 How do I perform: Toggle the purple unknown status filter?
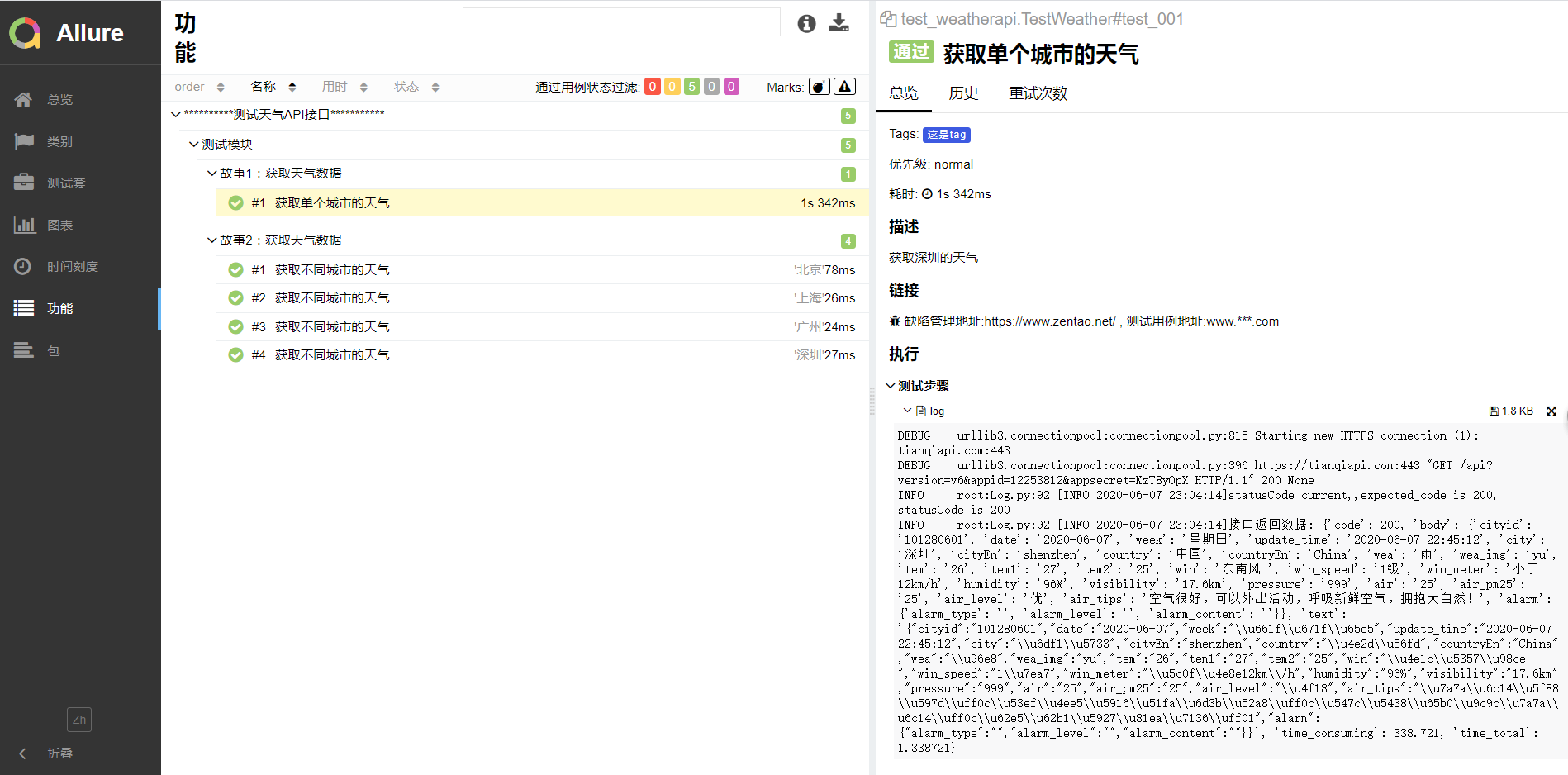(731, 87)
